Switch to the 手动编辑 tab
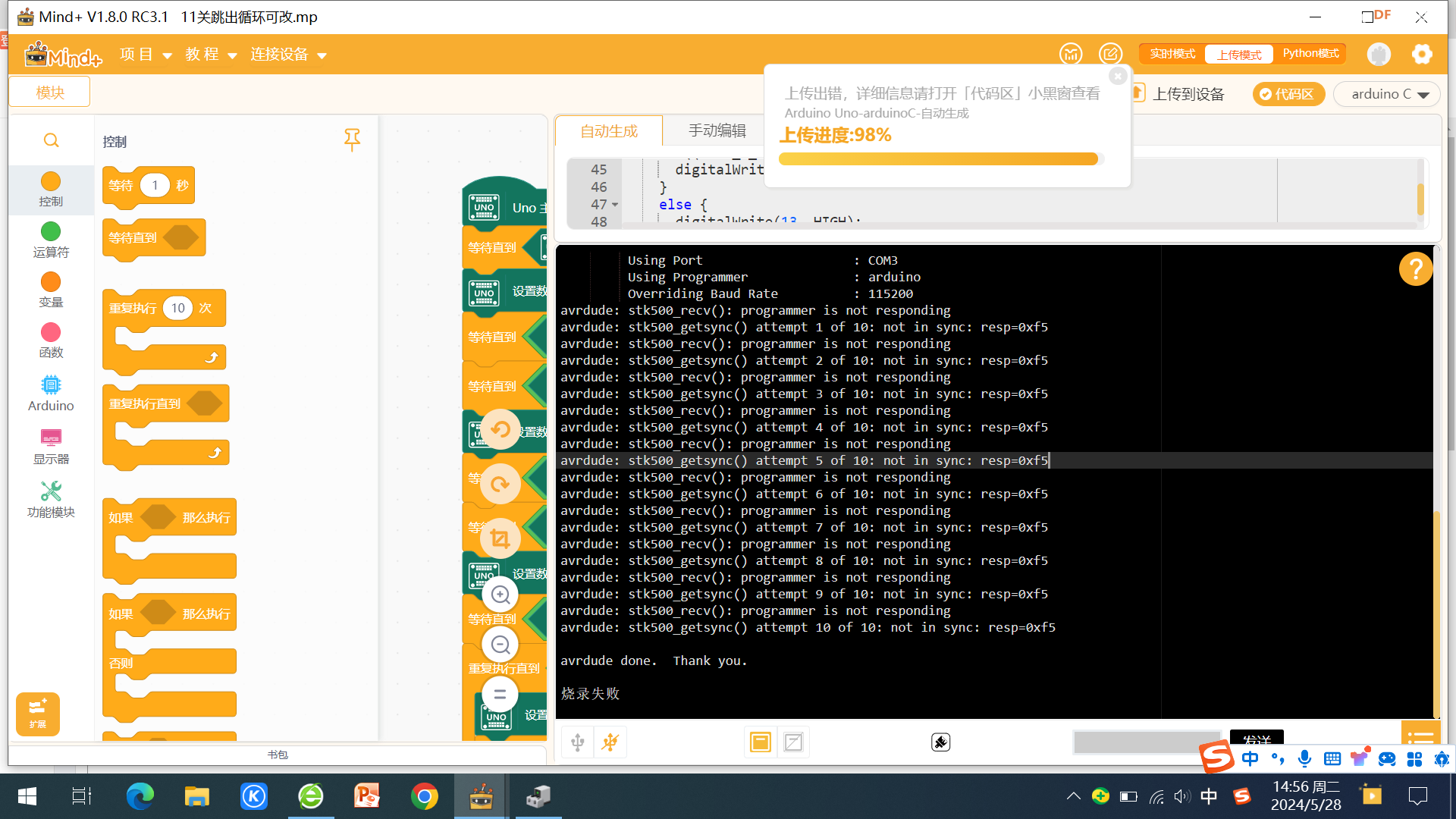 pyautogui.click(x=717, y=130)
